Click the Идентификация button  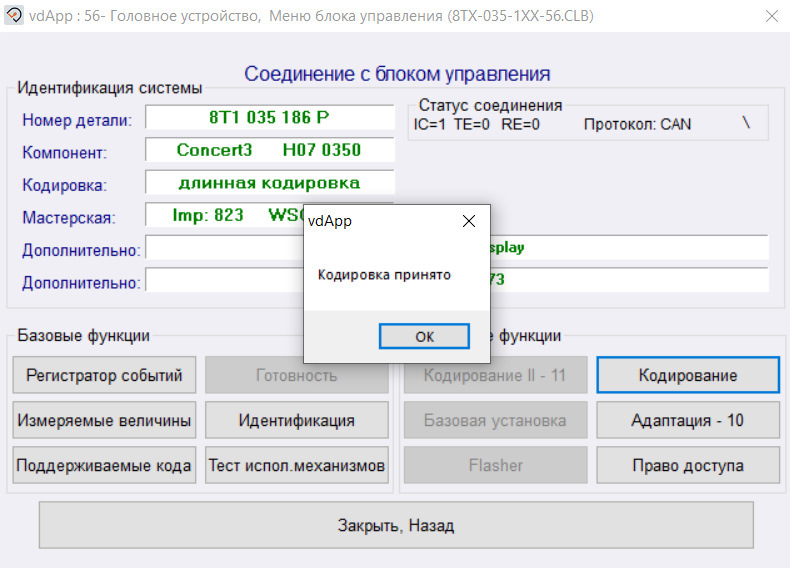coord(297,420)
